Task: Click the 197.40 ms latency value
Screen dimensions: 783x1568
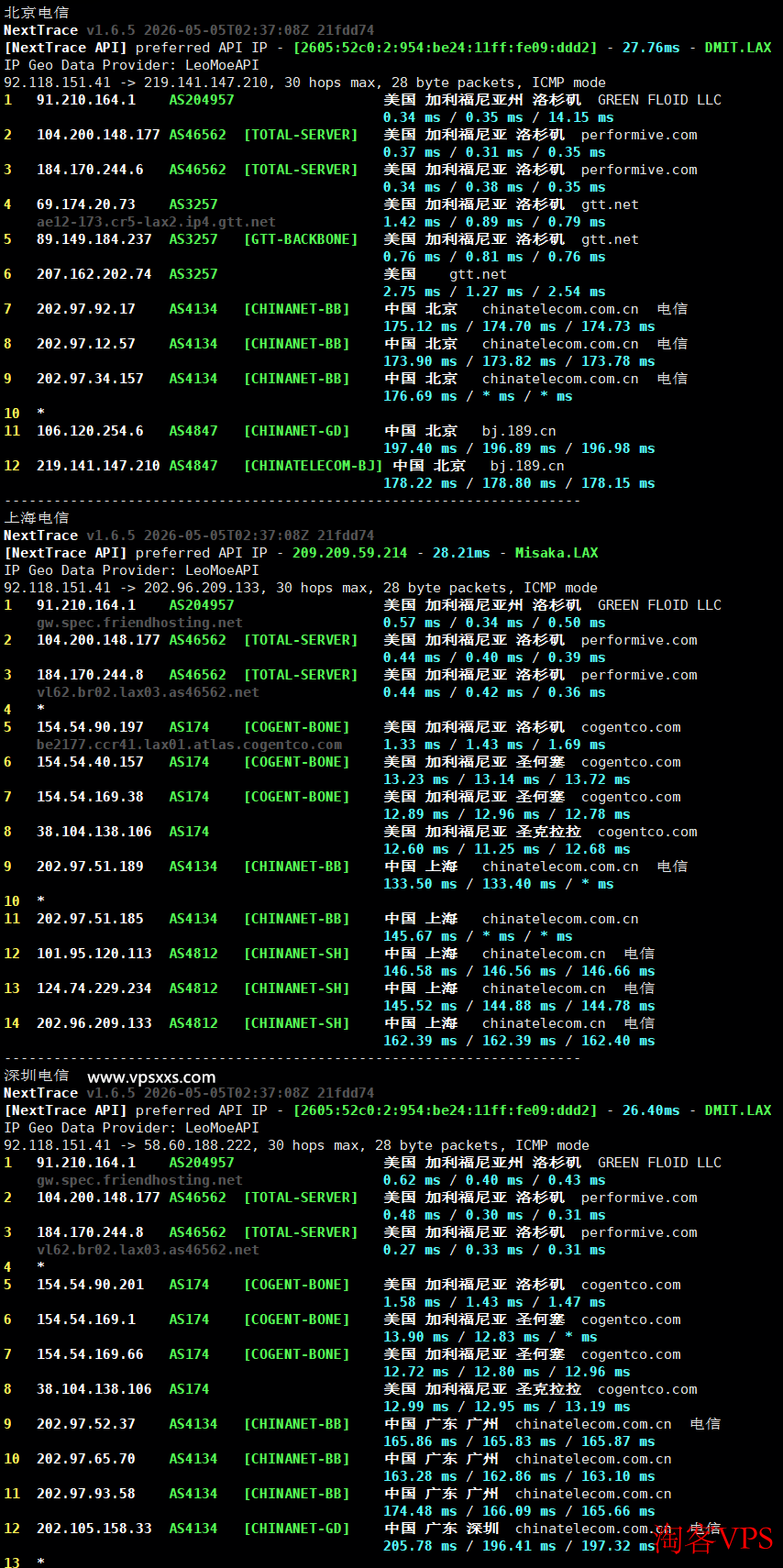Action: (420, 448)
